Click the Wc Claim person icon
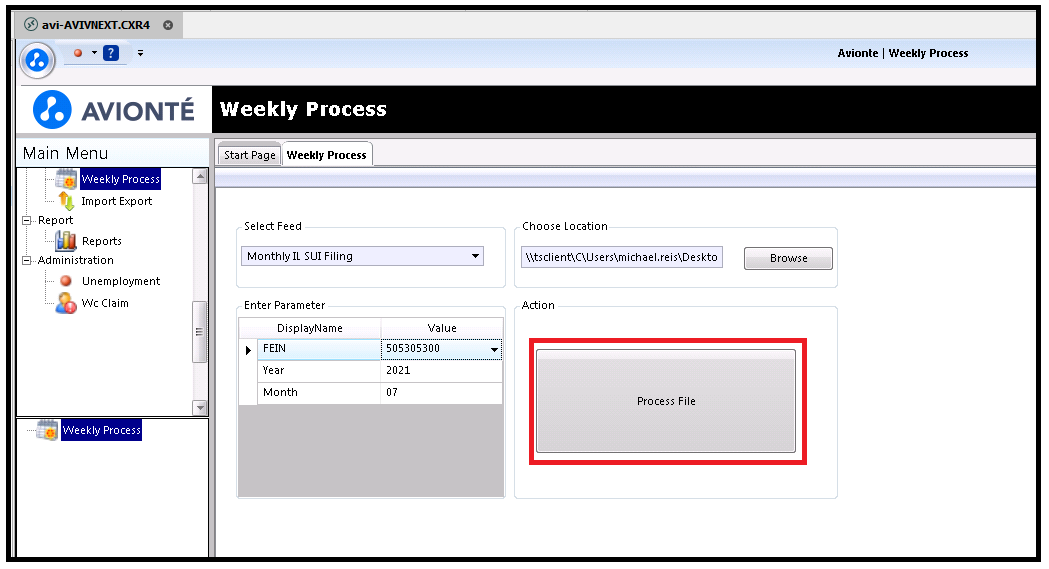This screenshot has height=569, width=1049. pyautogui.click(x=66, y=303)
